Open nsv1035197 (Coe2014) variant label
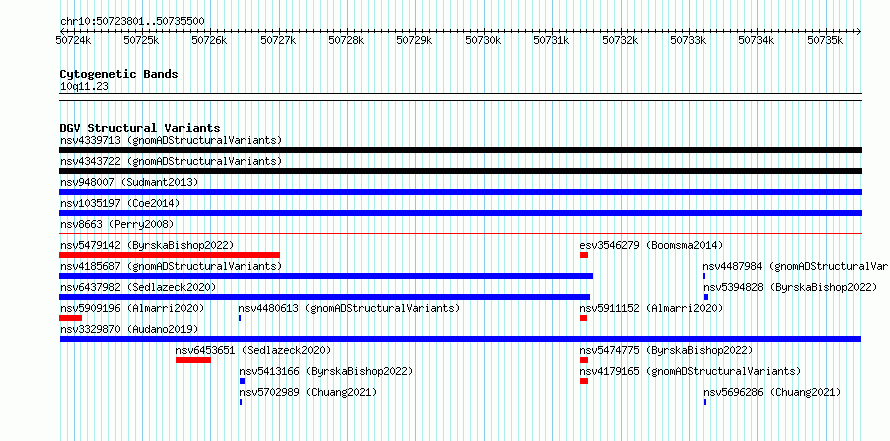 120,203
